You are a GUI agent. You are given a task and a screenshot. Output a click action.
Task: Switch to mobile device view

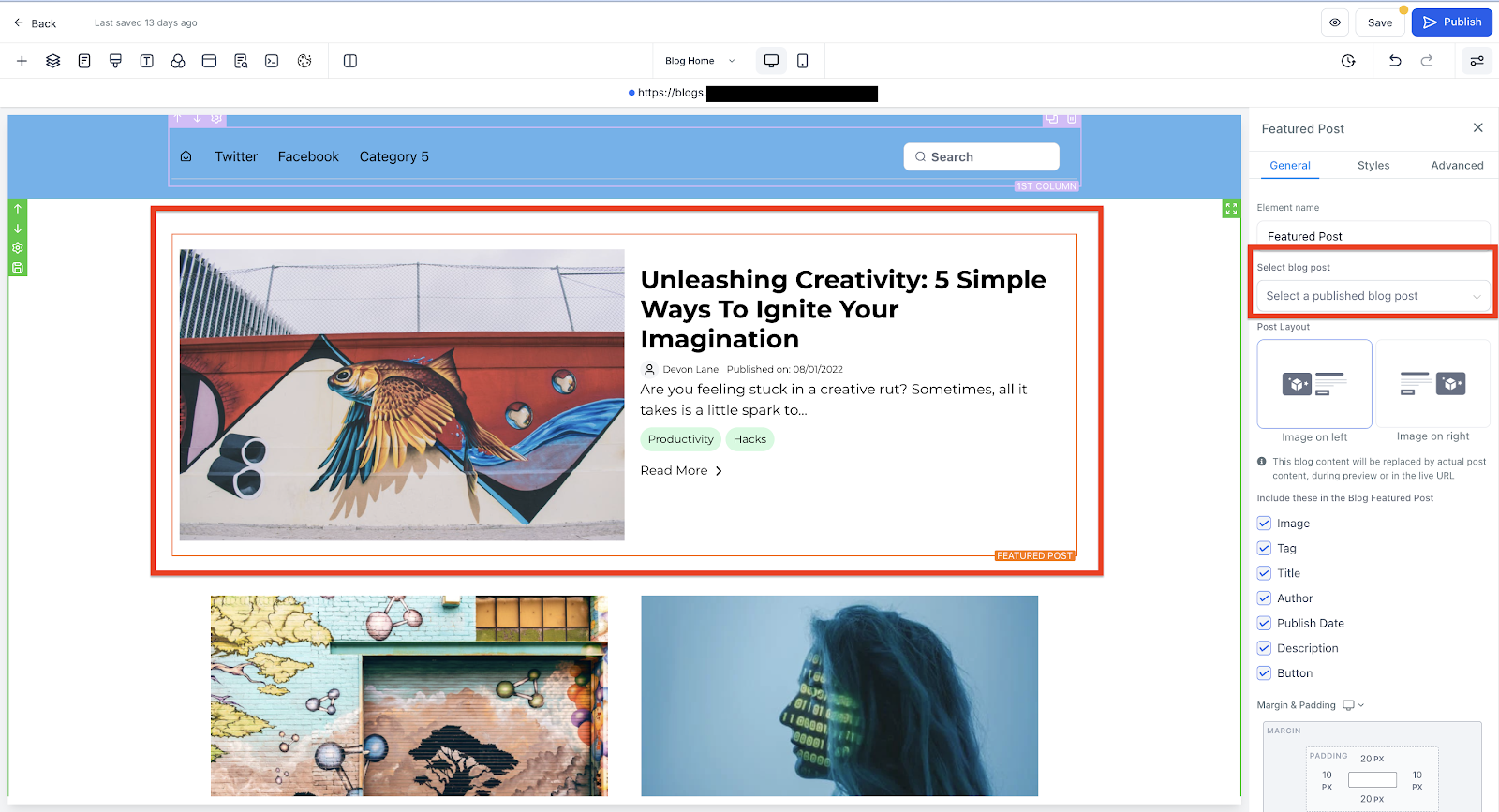[x=803, y=61]
